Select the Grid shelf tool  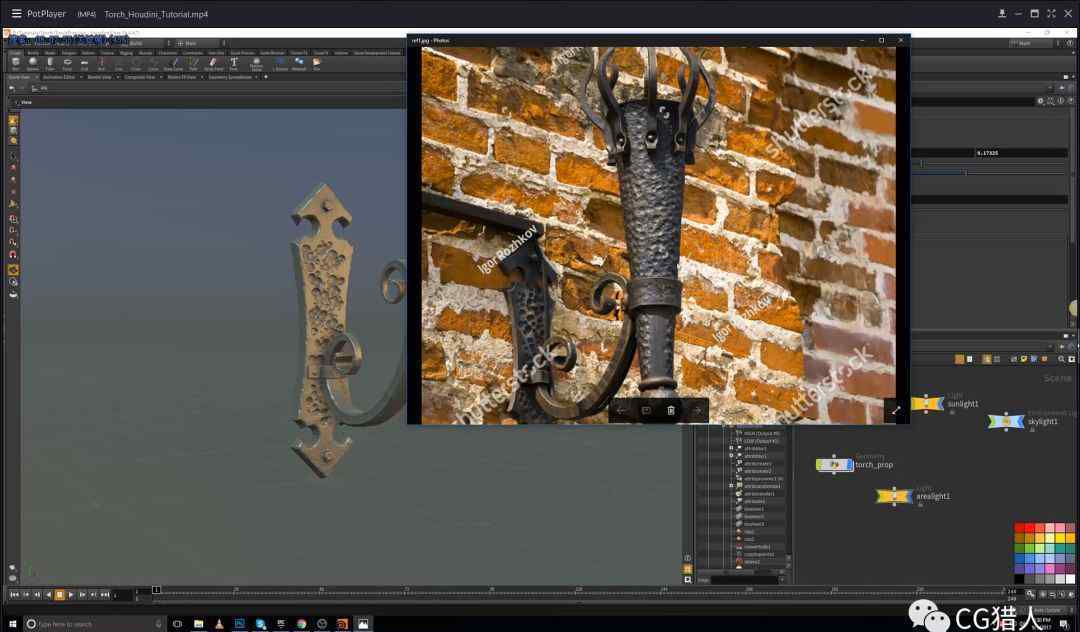84,63
